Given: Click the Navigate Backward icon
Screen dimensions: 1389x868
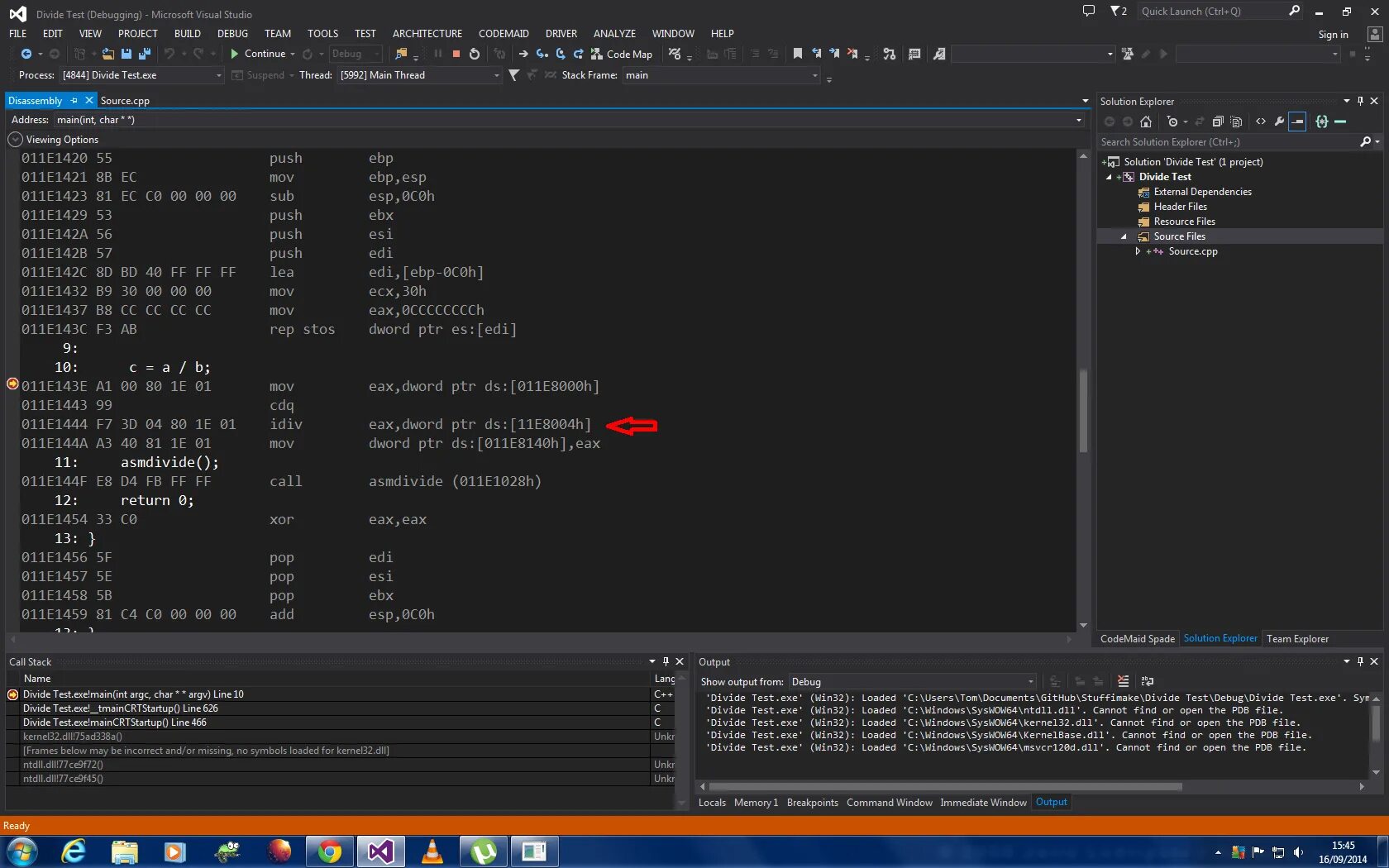Looking at the screenshot, I should coord(26,54).
